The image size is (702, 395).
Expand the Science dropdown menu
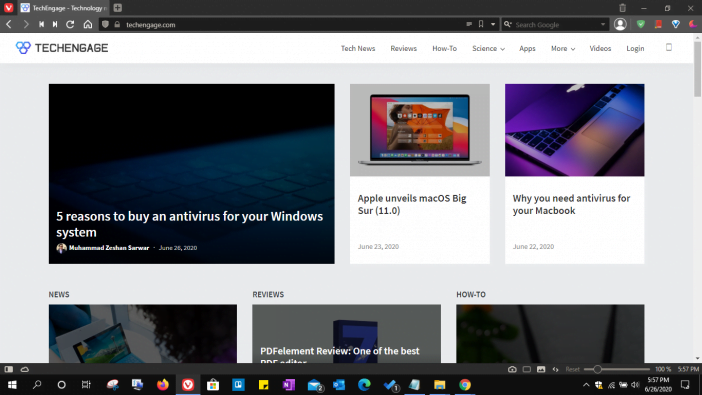488,48
